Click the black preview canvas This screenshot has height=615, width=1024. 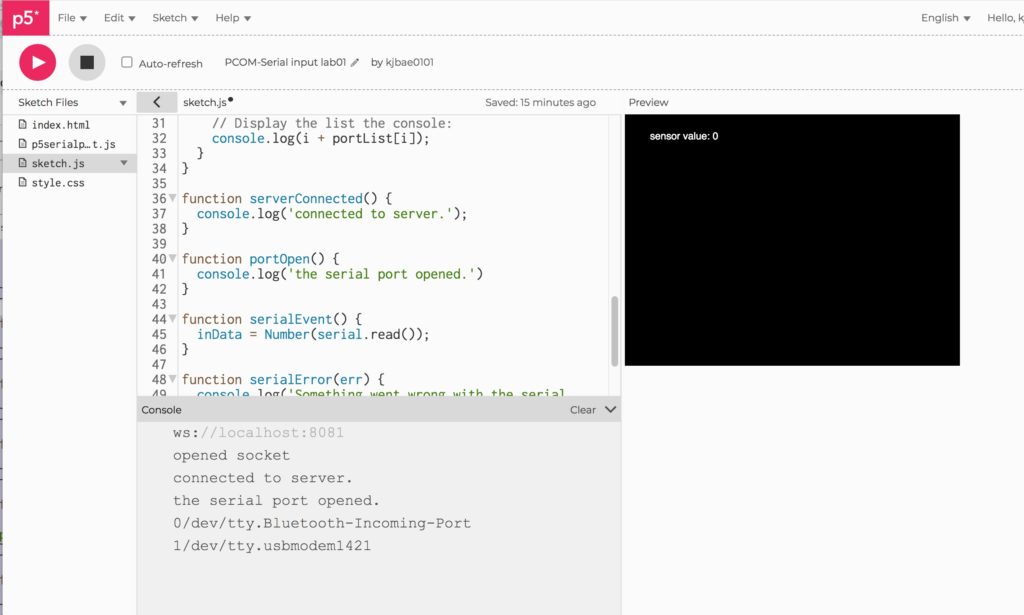792,240
